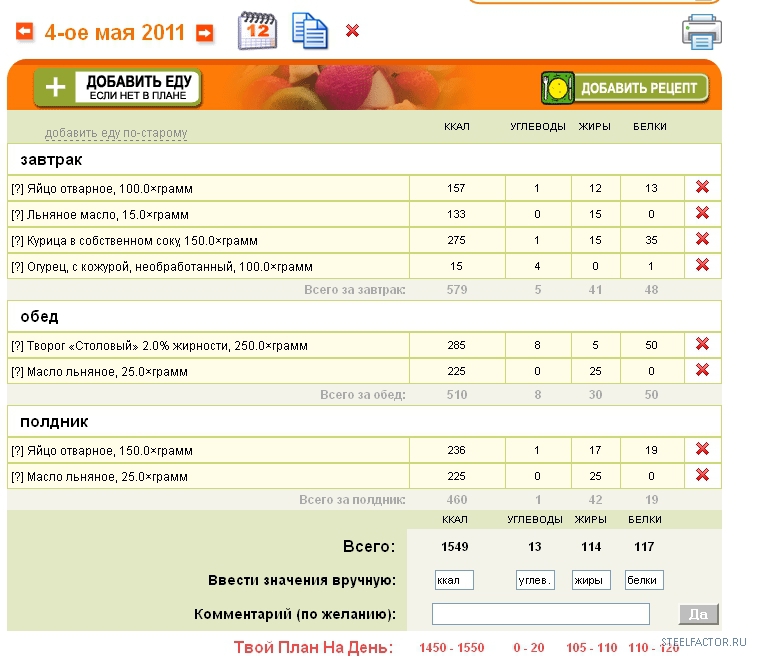
Task: Remove Курица в собственном соку row
Action: pyautogui.click(x=702, y=239)
